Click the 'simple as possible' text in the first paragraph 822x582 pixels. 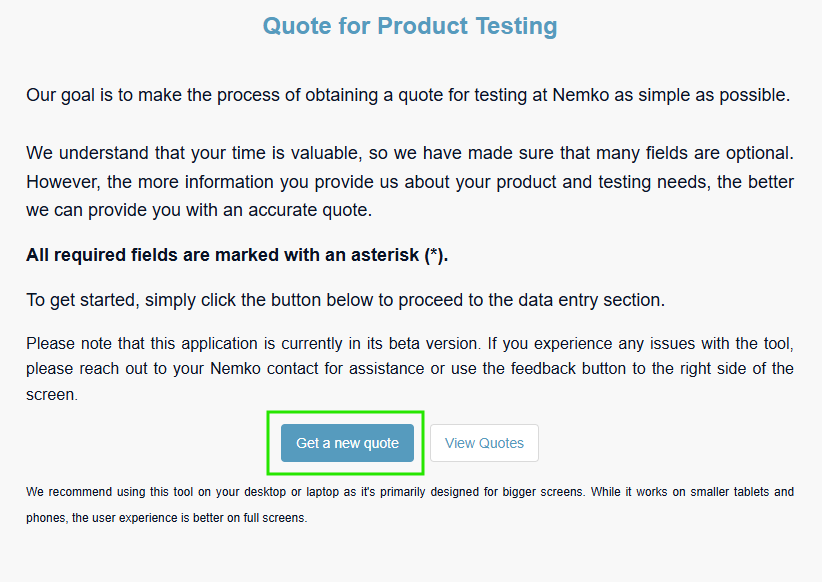(x=719, y=96)
